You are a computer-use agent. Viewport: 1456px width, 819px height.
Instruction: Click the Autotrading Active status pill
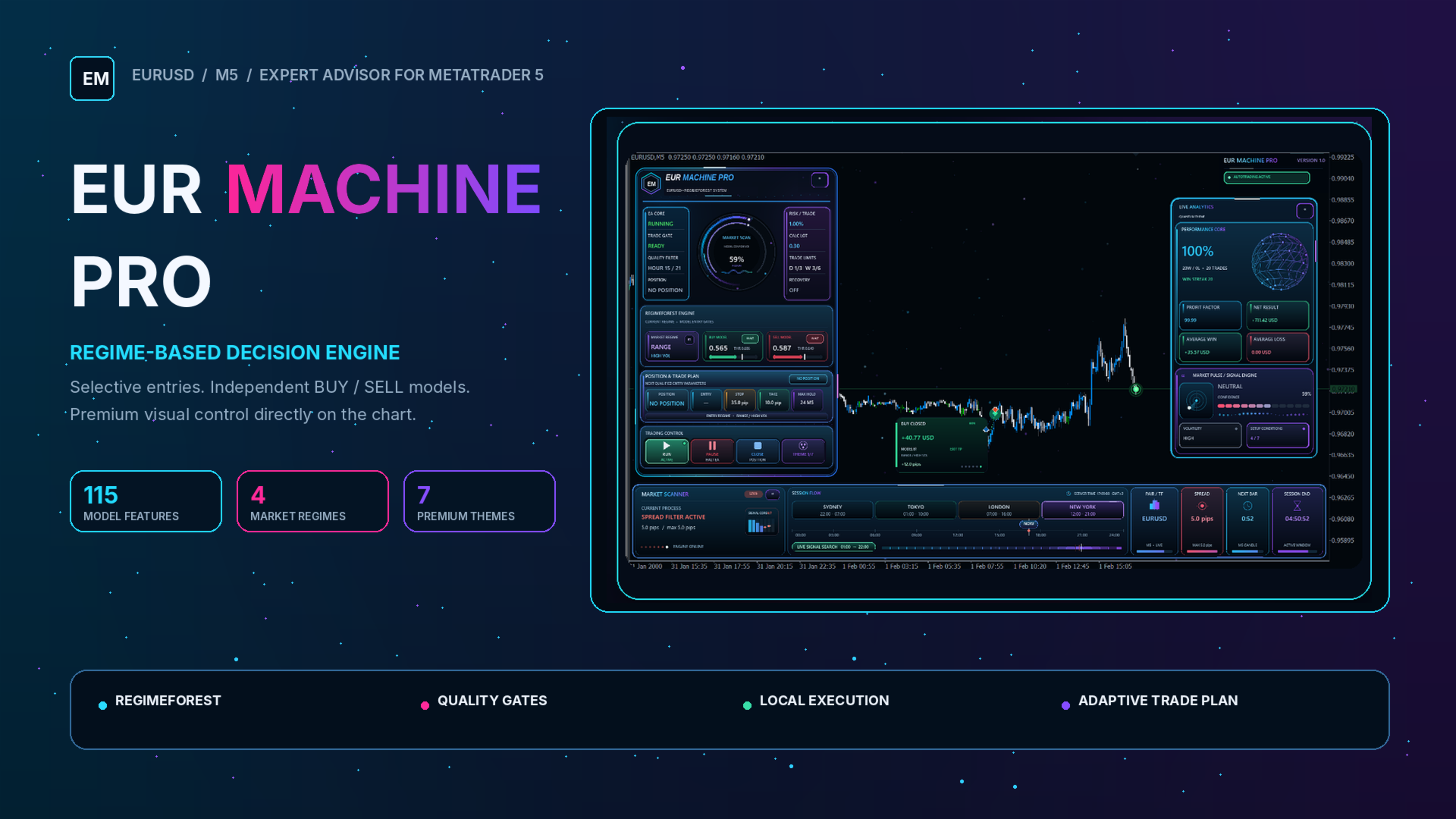tap(1266, 177)
